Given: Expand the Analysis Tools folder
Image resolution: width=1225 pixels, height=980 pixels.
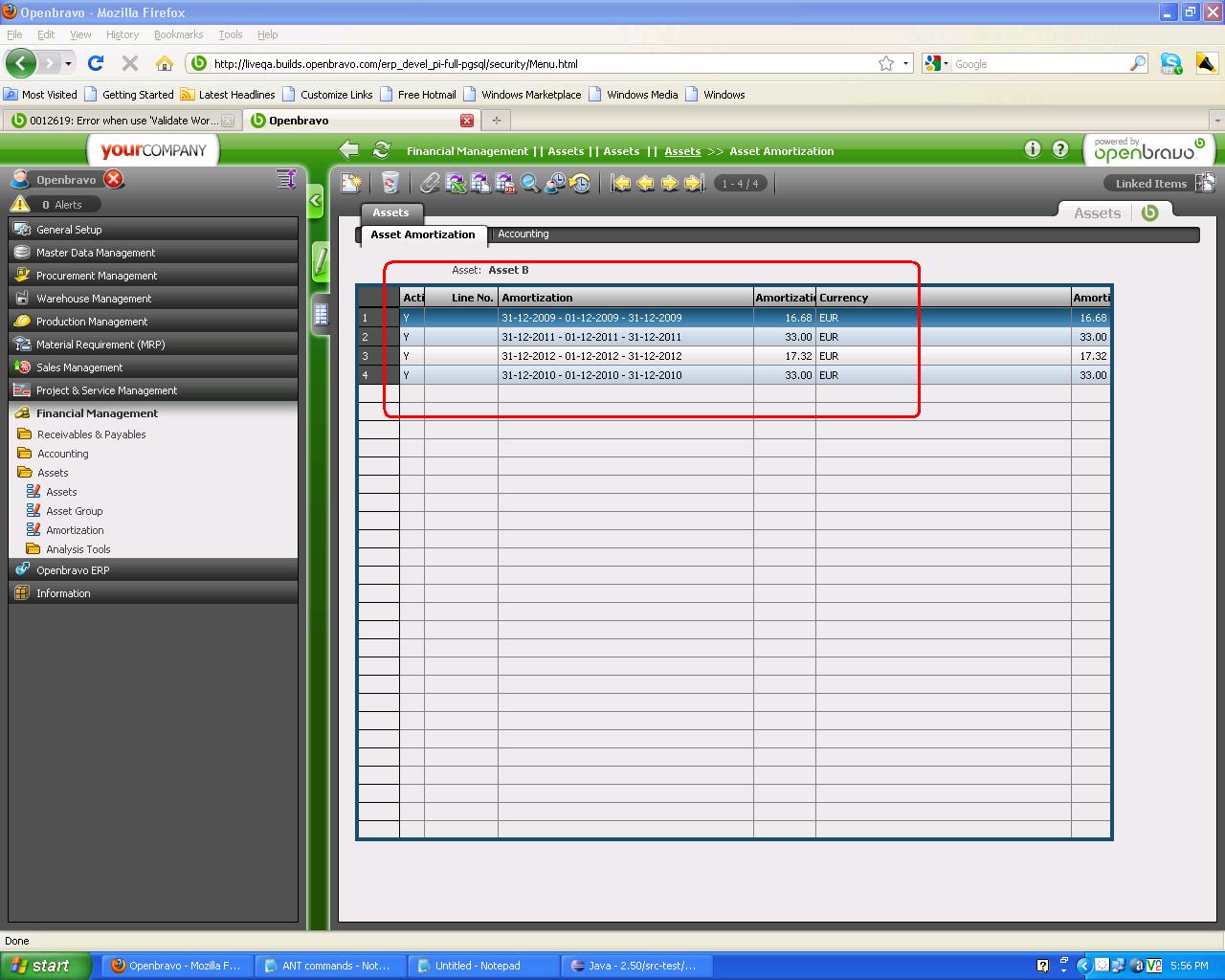Looking at the screenshot, I should (78, 549).
